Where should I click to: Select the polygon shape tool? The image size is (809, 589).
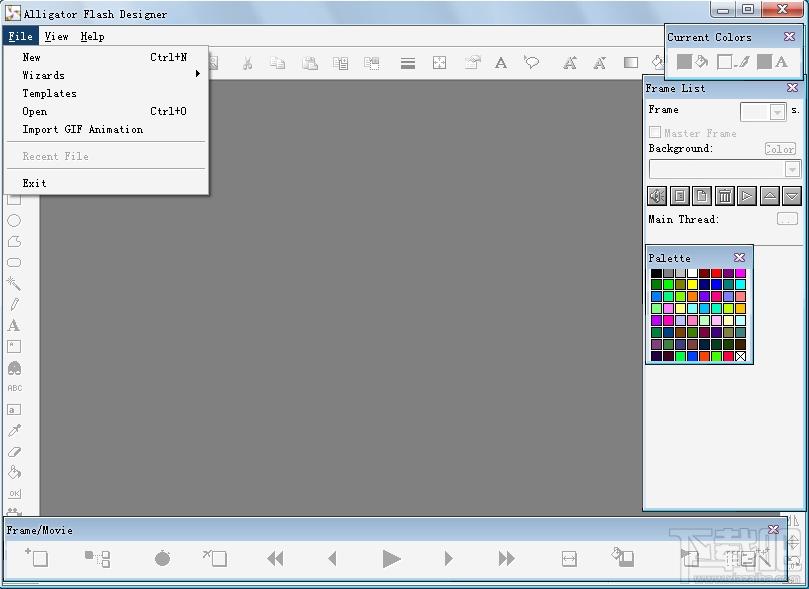point(14,241)
